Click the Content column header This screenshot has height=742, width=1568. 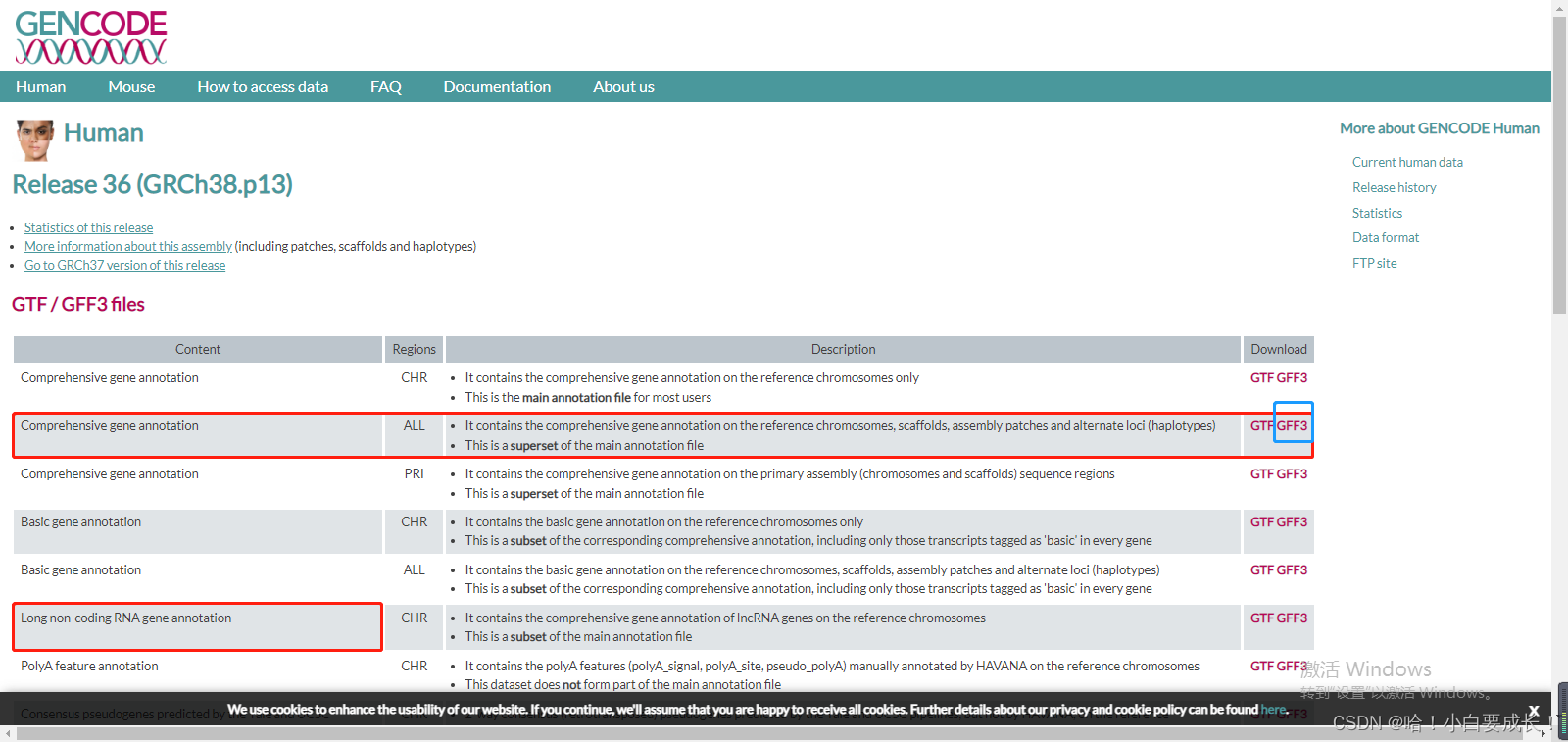tap(198, 349)
